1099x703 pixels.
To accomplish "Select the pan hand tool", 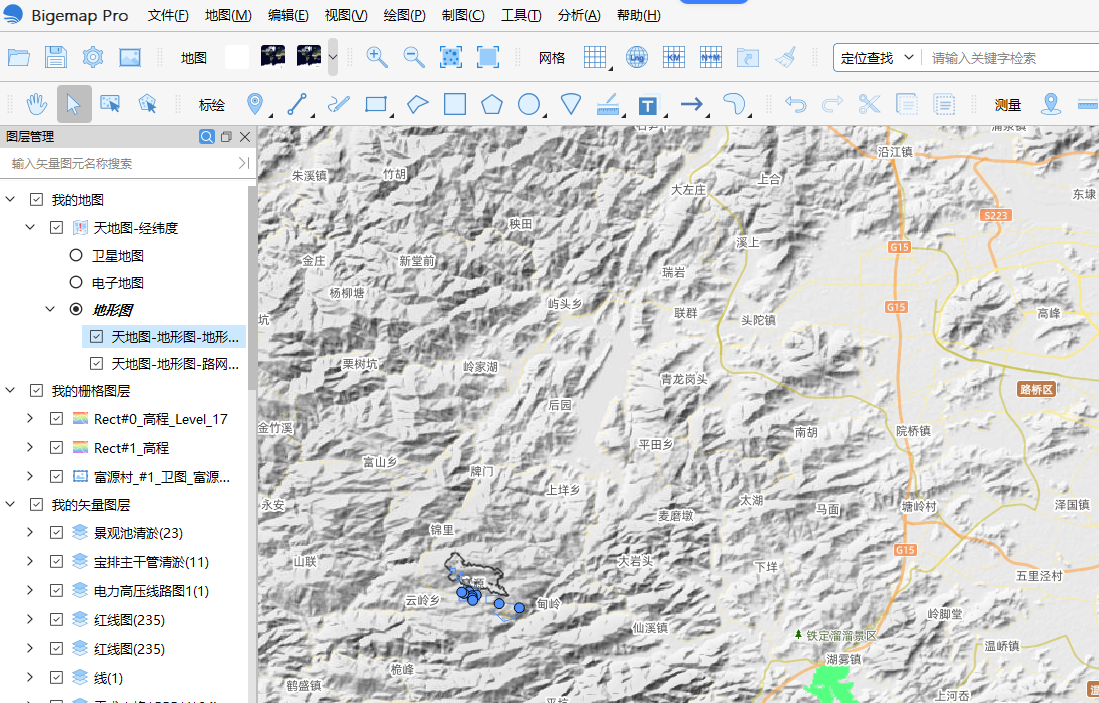I will pos(36,104).
